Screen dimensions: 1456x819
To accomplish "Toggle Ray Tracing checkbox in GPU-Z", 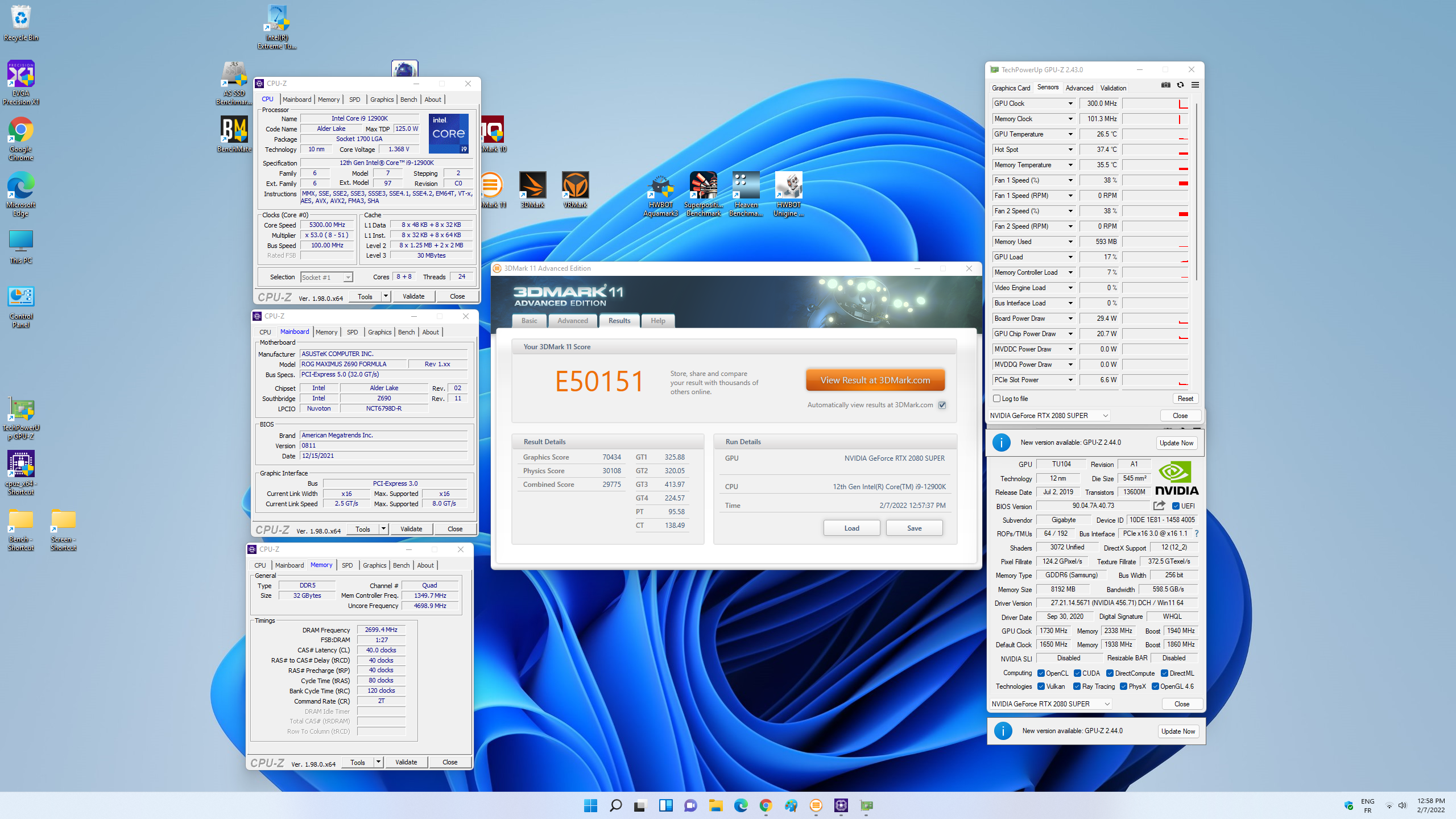I will (x=1077, y=686).
